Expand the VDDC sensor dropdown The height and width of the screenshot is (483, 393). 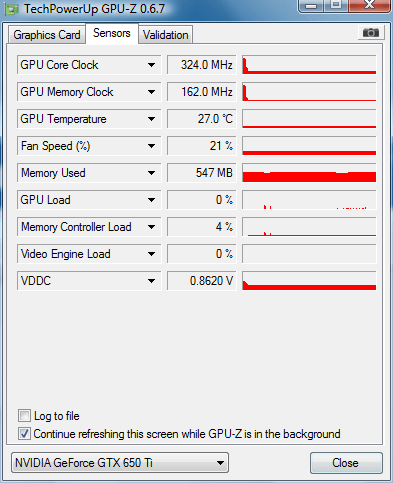[151, 281]
